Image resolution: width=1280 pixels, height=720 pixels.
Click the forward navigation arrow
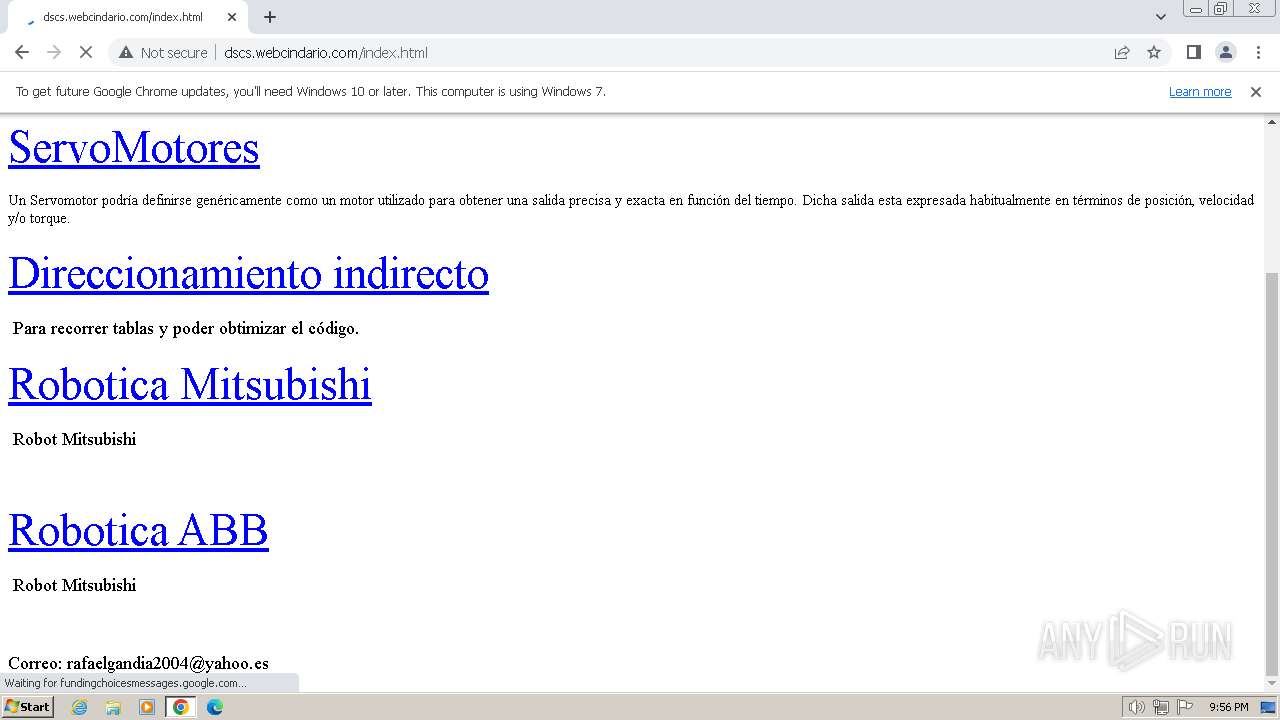[x=54, y=52]
